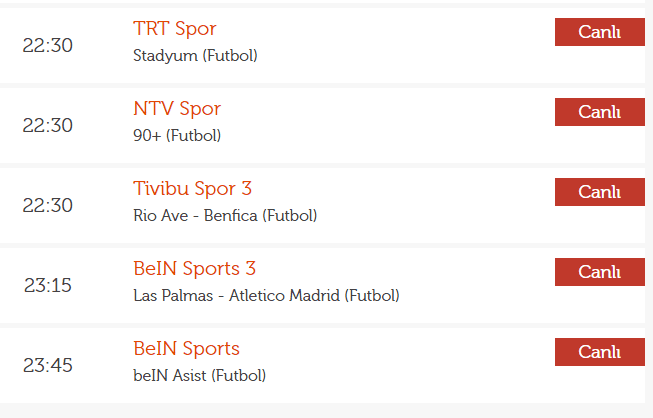Select the Rio Ave - Benfica match entry
The image size is (653, 418).
pyautogui.click(x=225, y=216)
